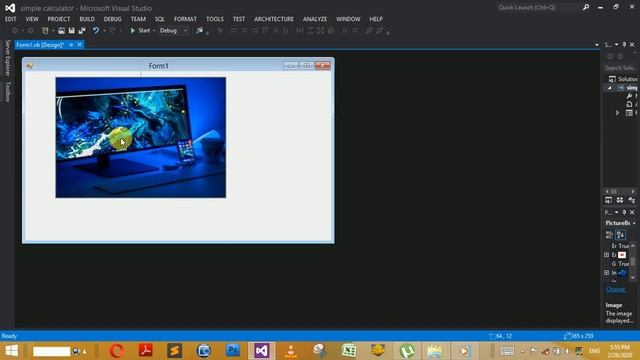The width and height of the screenshot is (640, 360).
Task: Open the TOOLS menu
Action: [215, 19]
